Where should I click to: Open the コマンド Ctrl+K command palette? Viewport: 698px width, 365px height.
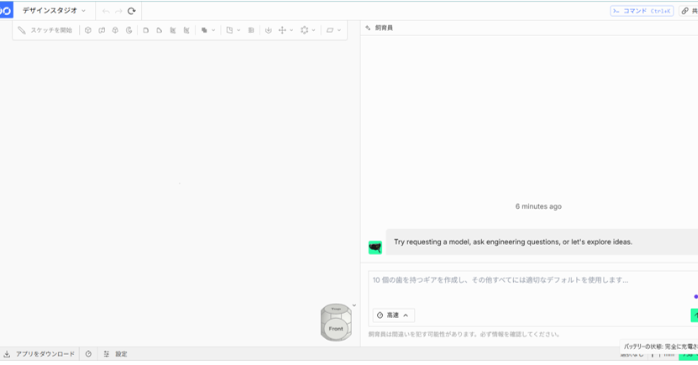click(x=641, y=11)
